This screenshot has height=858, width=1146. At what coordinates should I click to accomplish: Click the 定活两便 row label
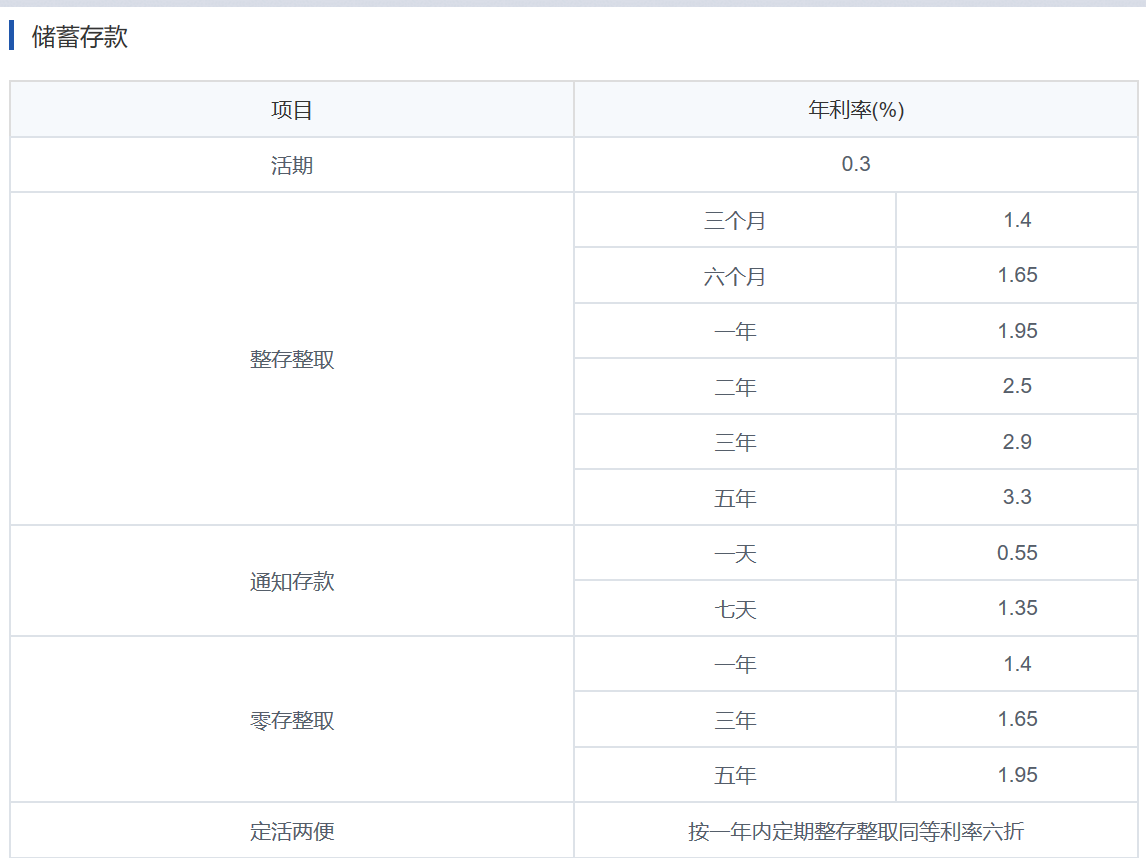(x=292, y=831)
